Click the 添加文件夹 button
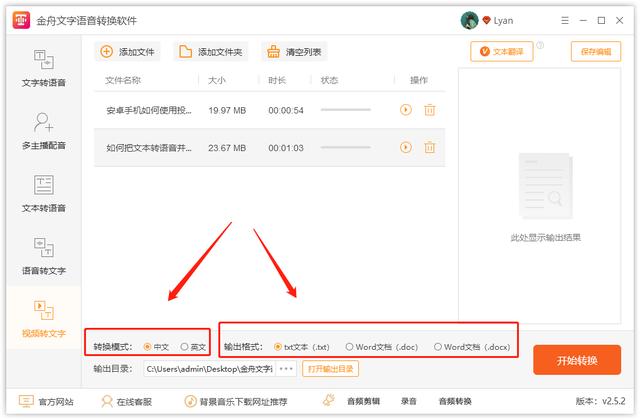640x420 pixels. point(211,52)
